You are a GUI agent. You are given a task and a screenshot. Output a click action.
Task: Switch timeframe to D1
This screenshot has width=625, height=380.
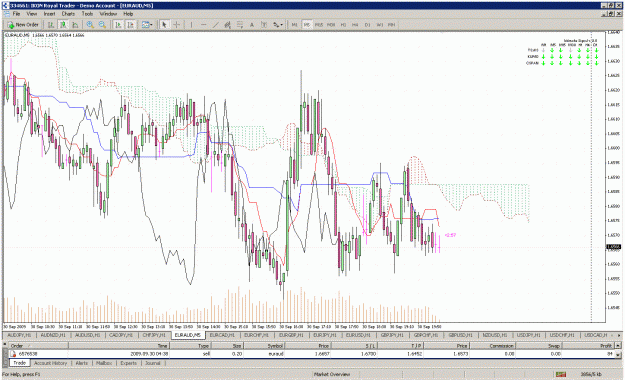click(x=368, y=25)
